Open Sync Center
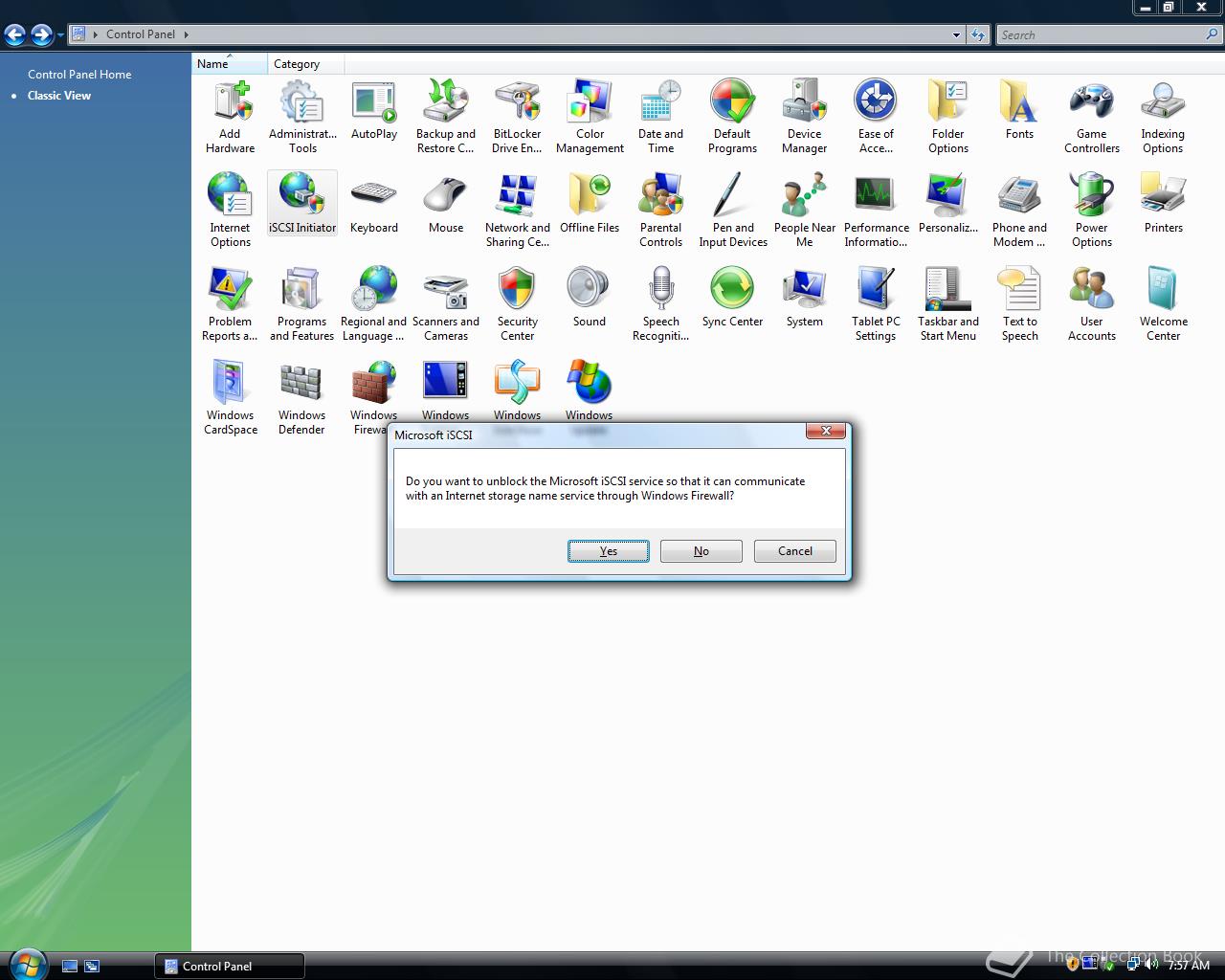1225x980 pixels. [x=732, y=297]
